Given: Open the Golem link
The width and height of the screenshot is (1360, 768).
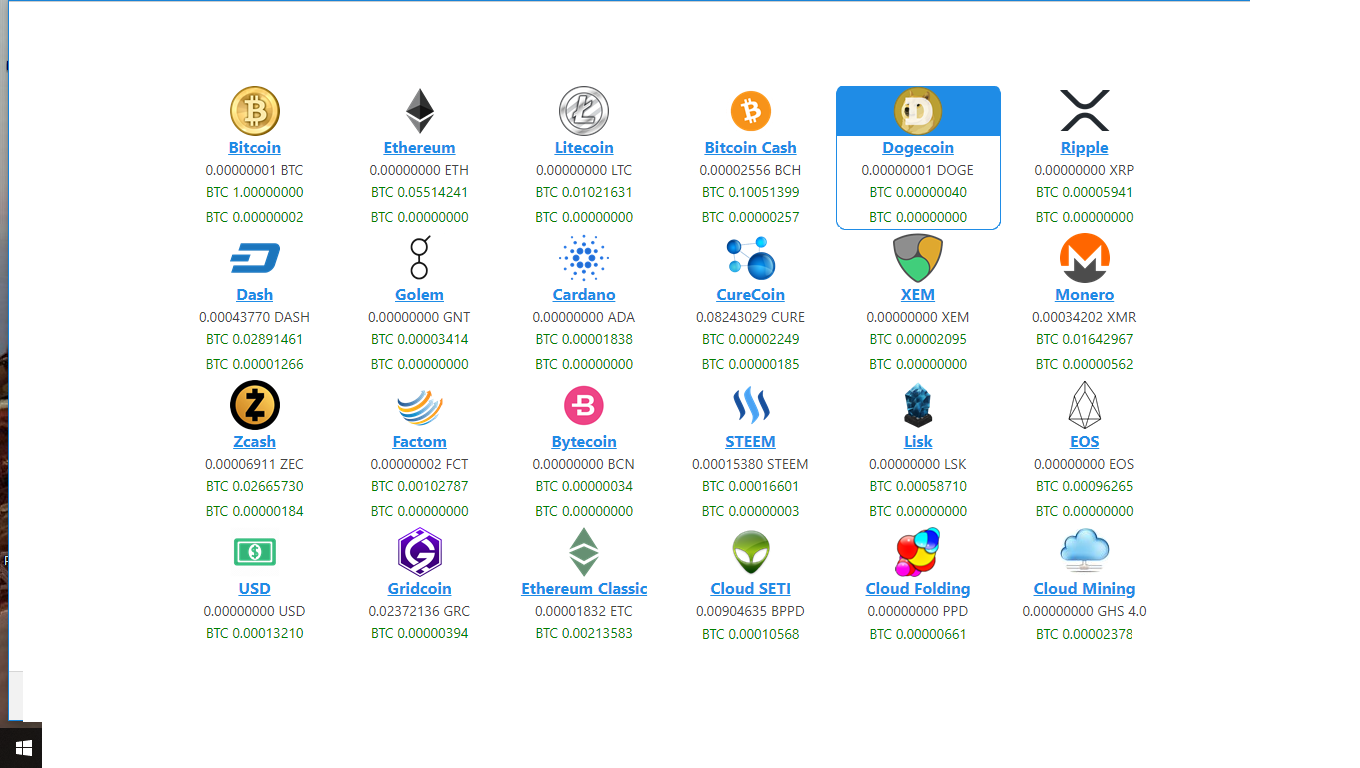Looking at the screenshot, I should (419, 295).
